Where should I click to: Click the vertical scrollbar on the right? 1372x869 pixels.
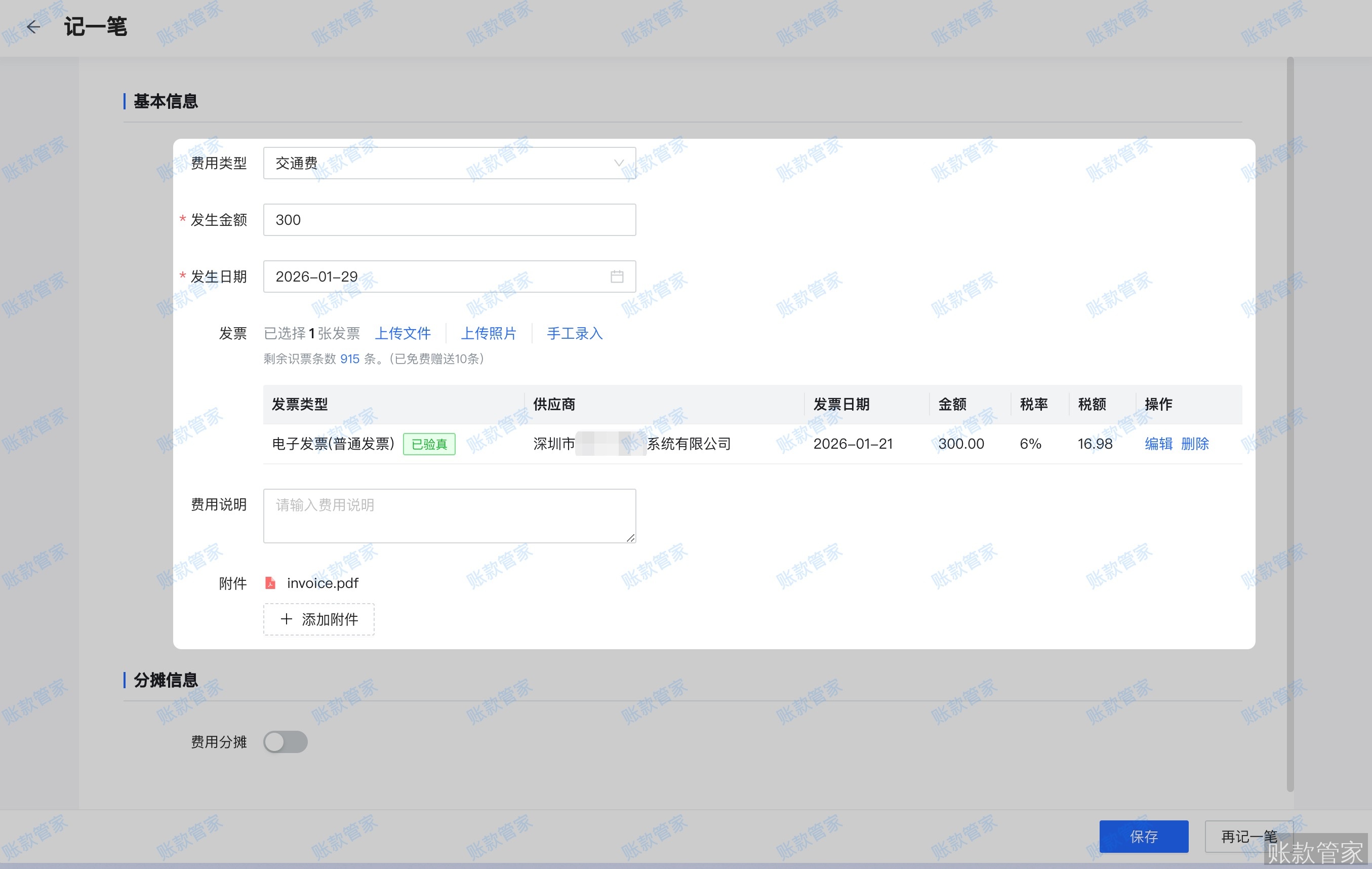pyautogui.click(x=1289, y=433)
